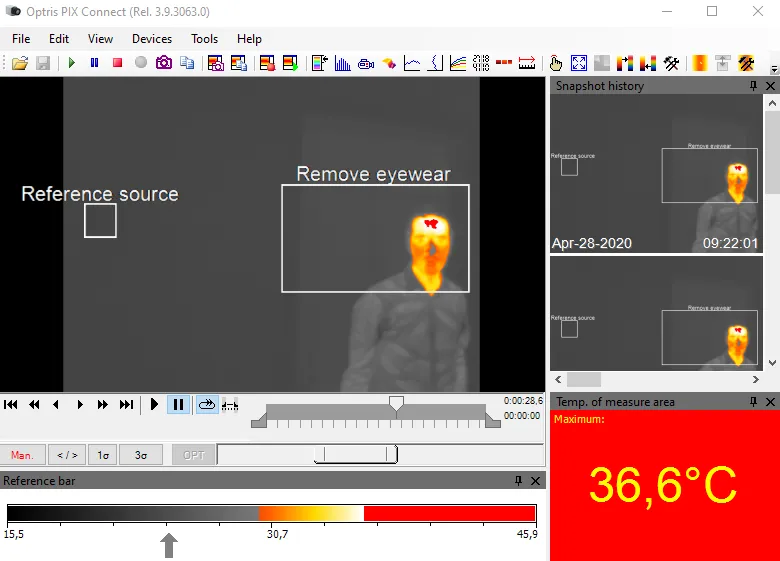Open the Tools menu

coord(204,39)
